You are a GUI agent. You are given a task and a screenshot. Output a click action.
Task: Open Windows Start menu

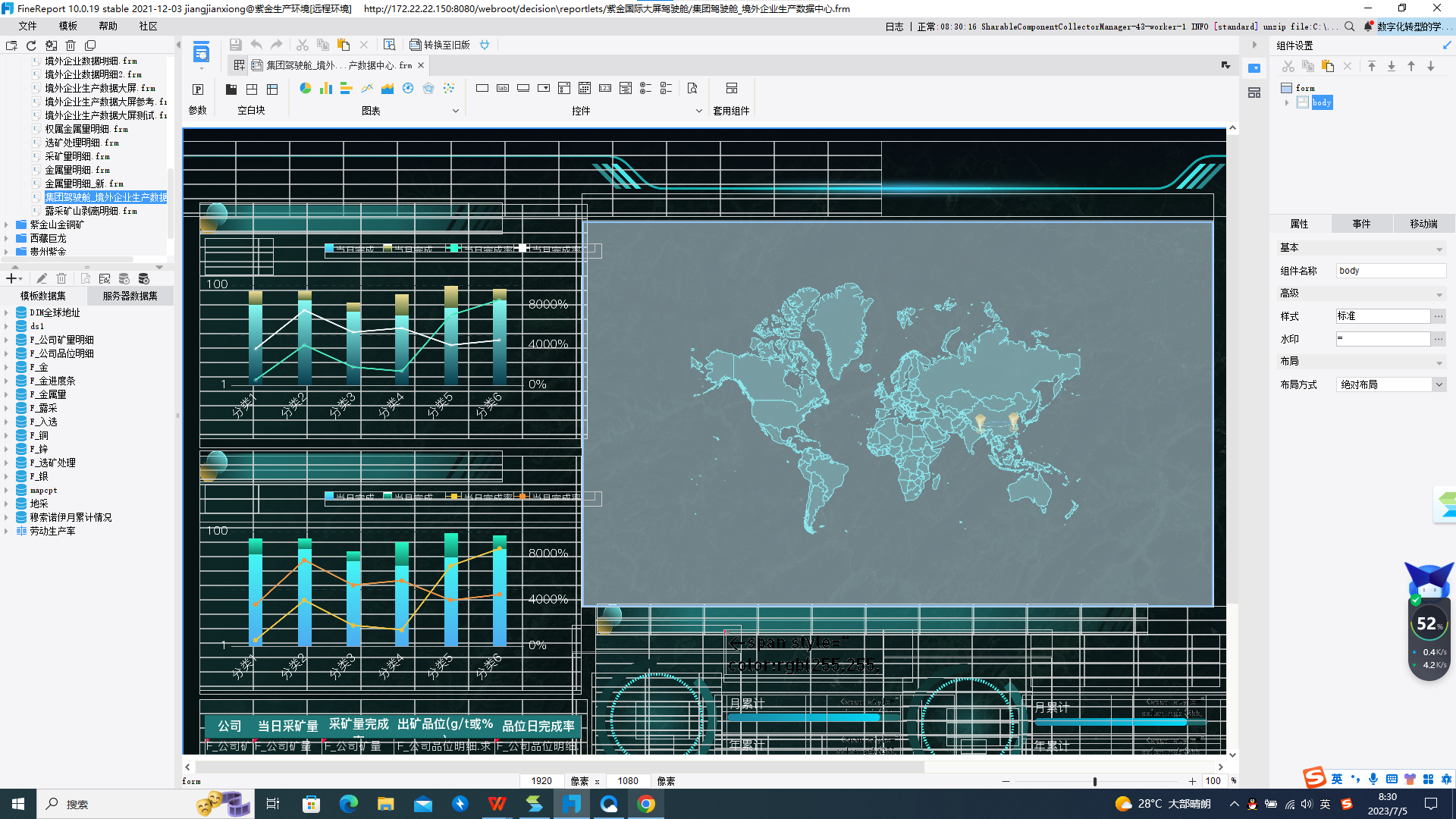(18, 804)
